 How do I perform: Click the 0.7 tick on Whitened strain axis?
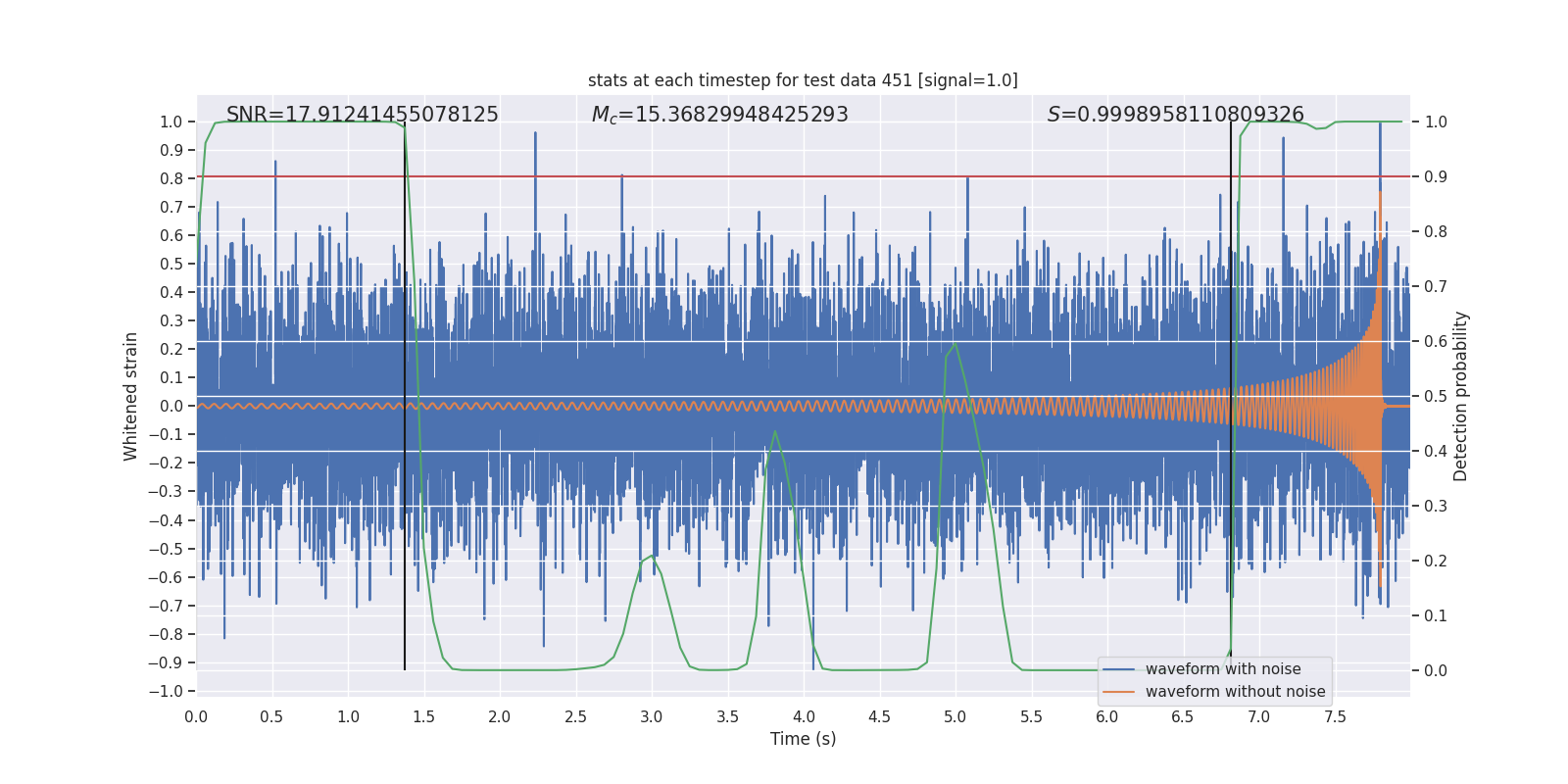[171, 207]
